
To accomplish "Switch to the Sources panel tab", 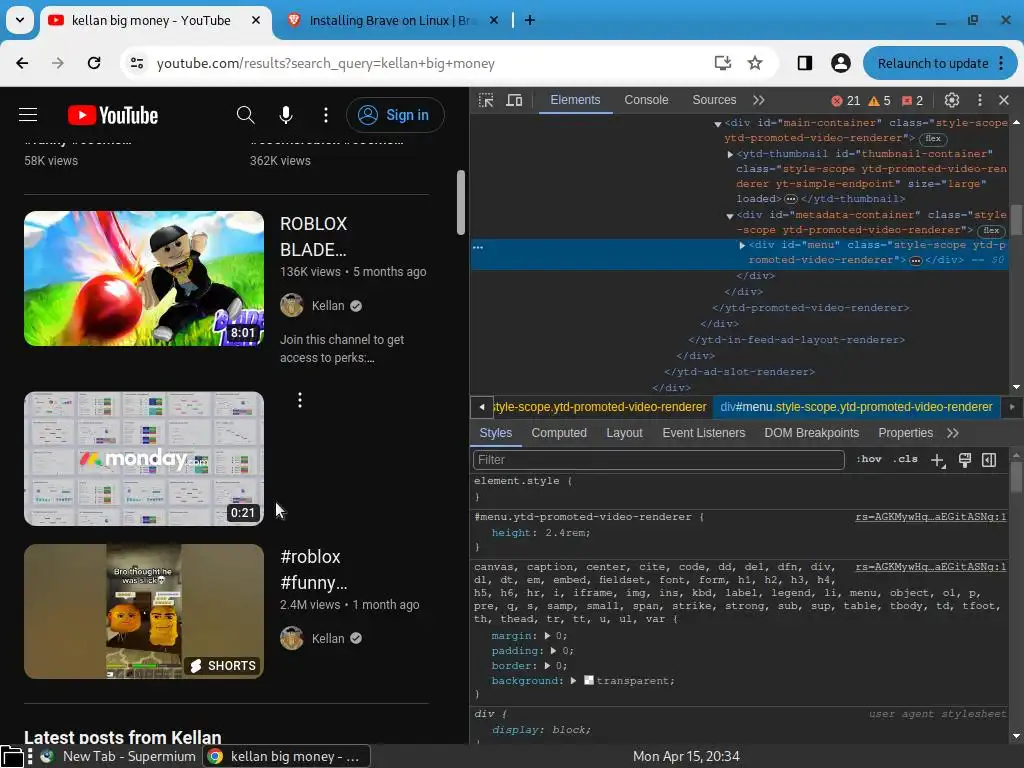I will pos(714,100).
